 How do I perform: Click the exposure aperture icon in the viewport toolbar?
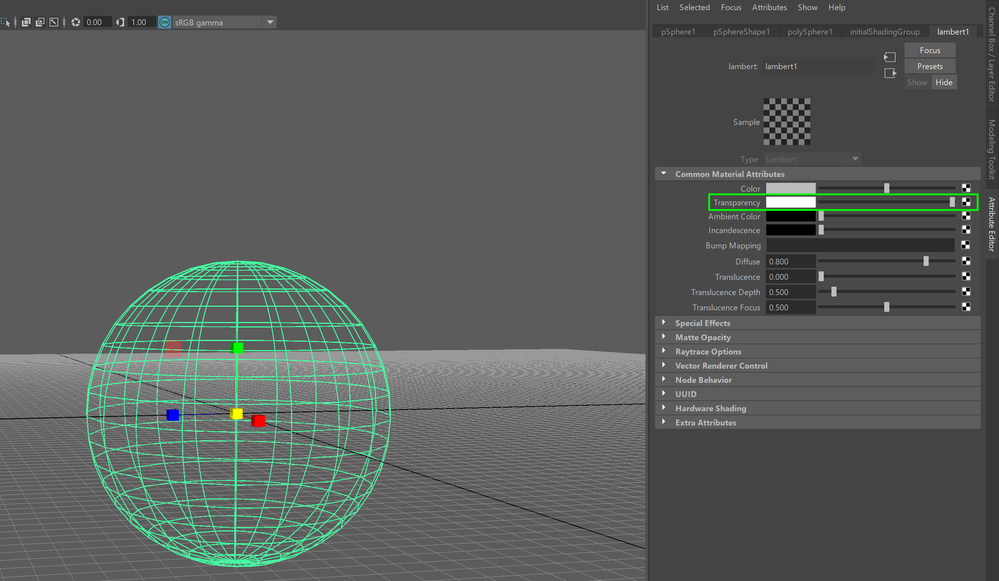pos(76,22)
